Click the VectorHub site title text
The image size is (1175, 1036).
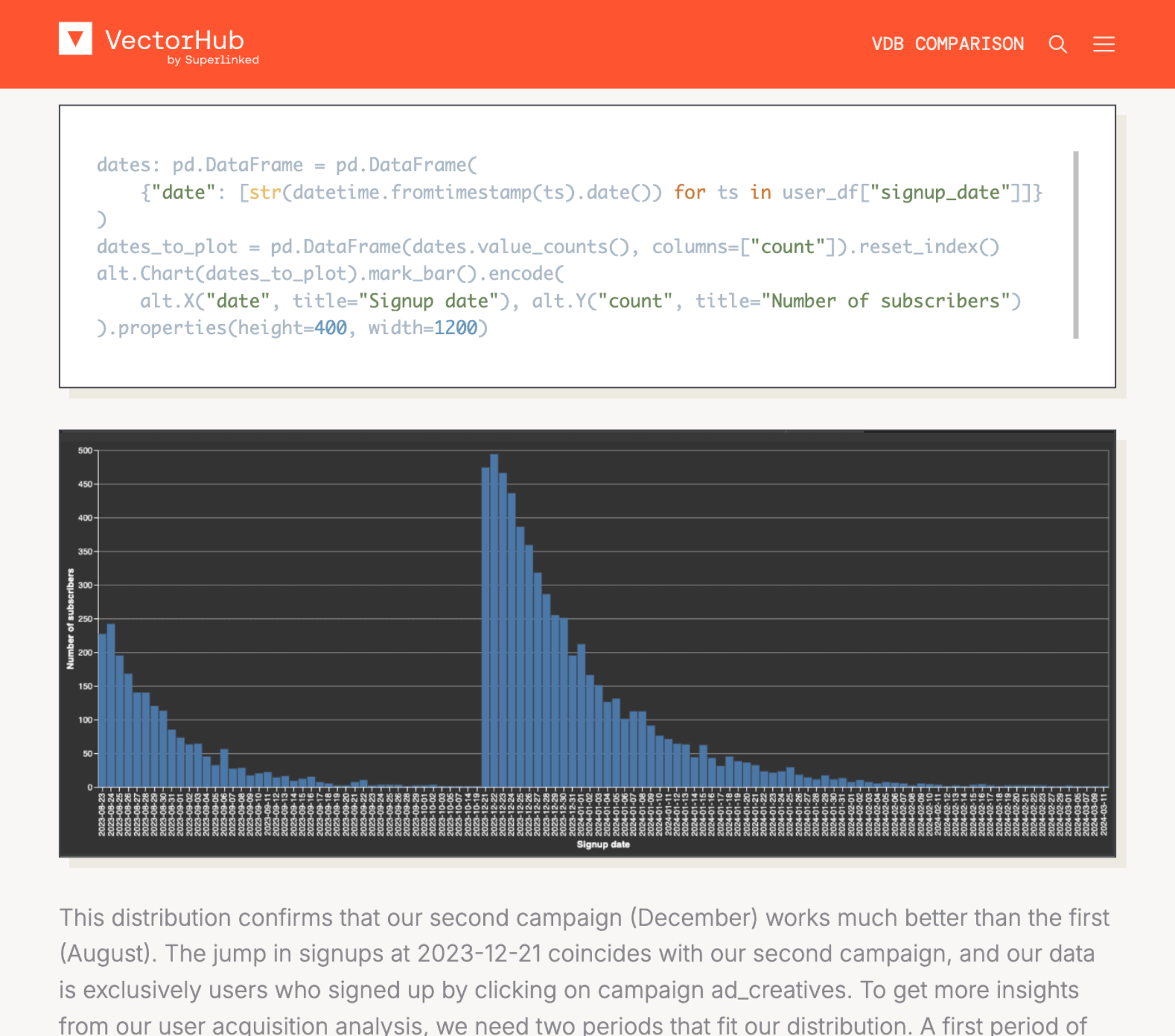point(174,40)
